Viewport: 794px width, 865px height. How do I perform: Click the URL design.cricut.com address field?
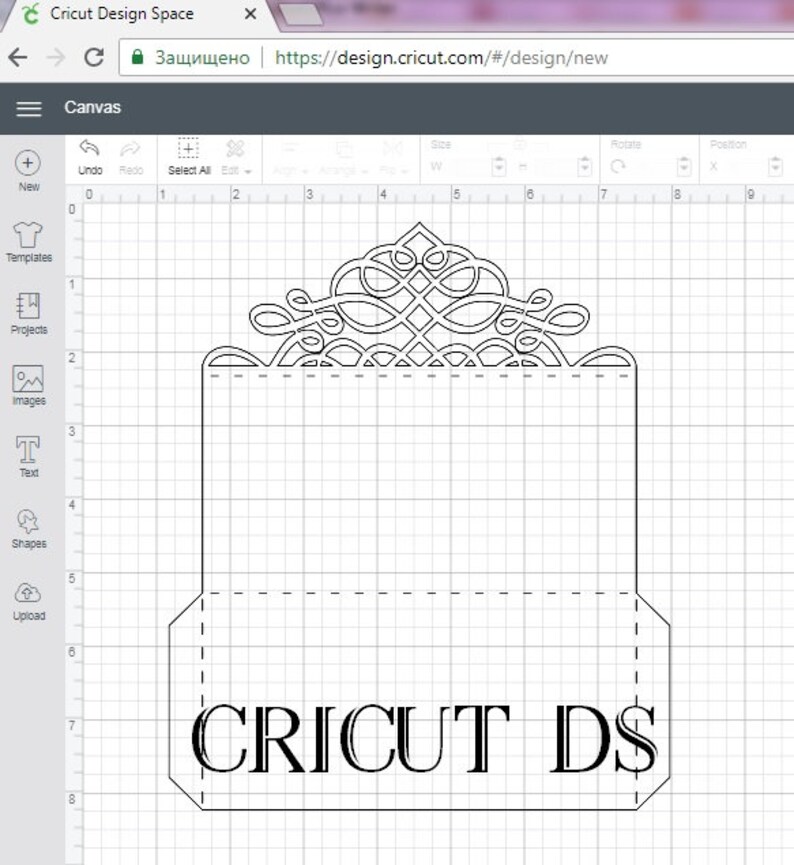tap(456, 57)
